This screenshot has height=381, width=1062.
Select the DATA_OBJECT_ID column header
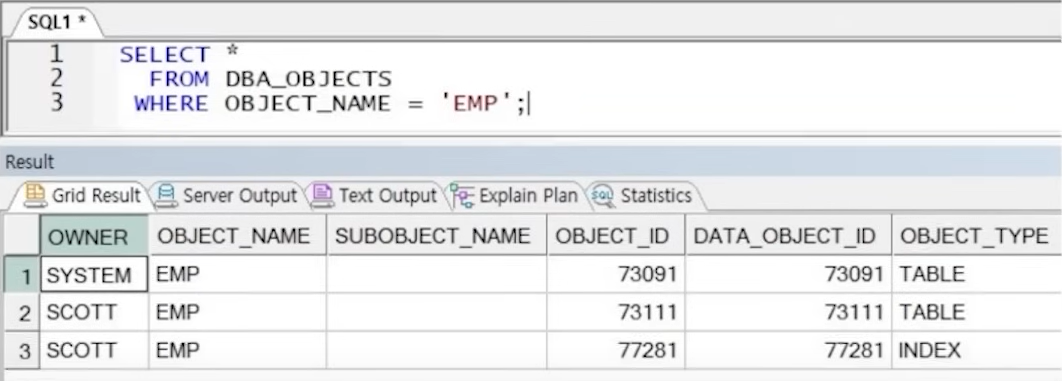point(788,236)
